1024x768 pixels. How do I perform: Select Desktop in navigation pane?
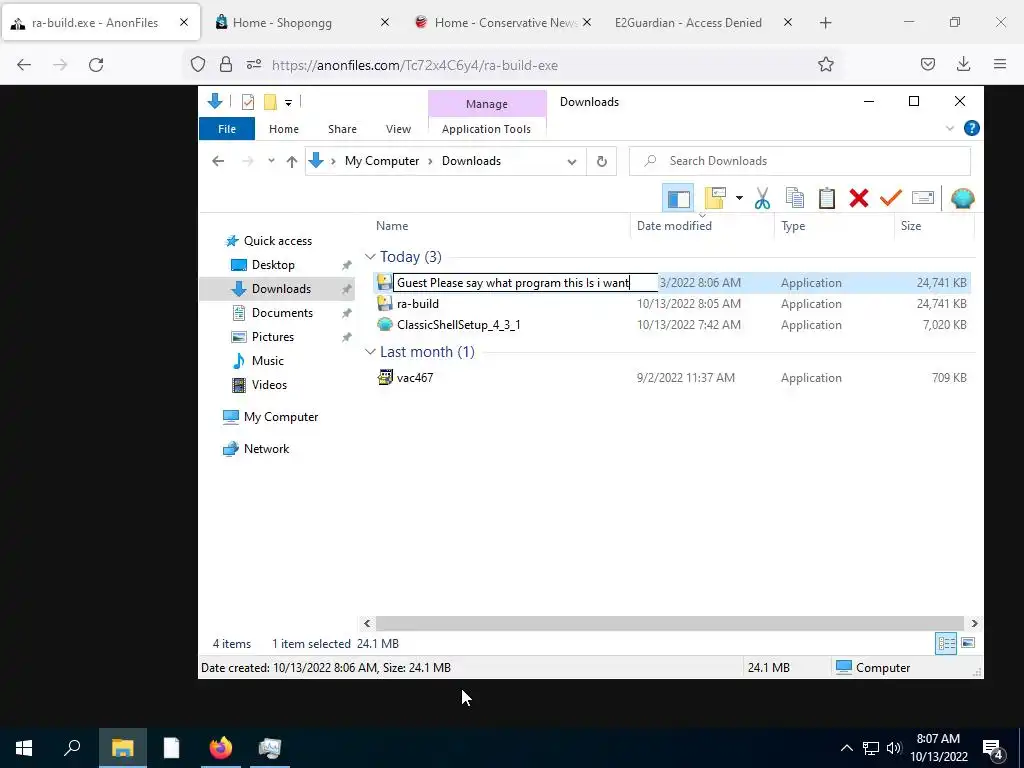tap(273, 264)
